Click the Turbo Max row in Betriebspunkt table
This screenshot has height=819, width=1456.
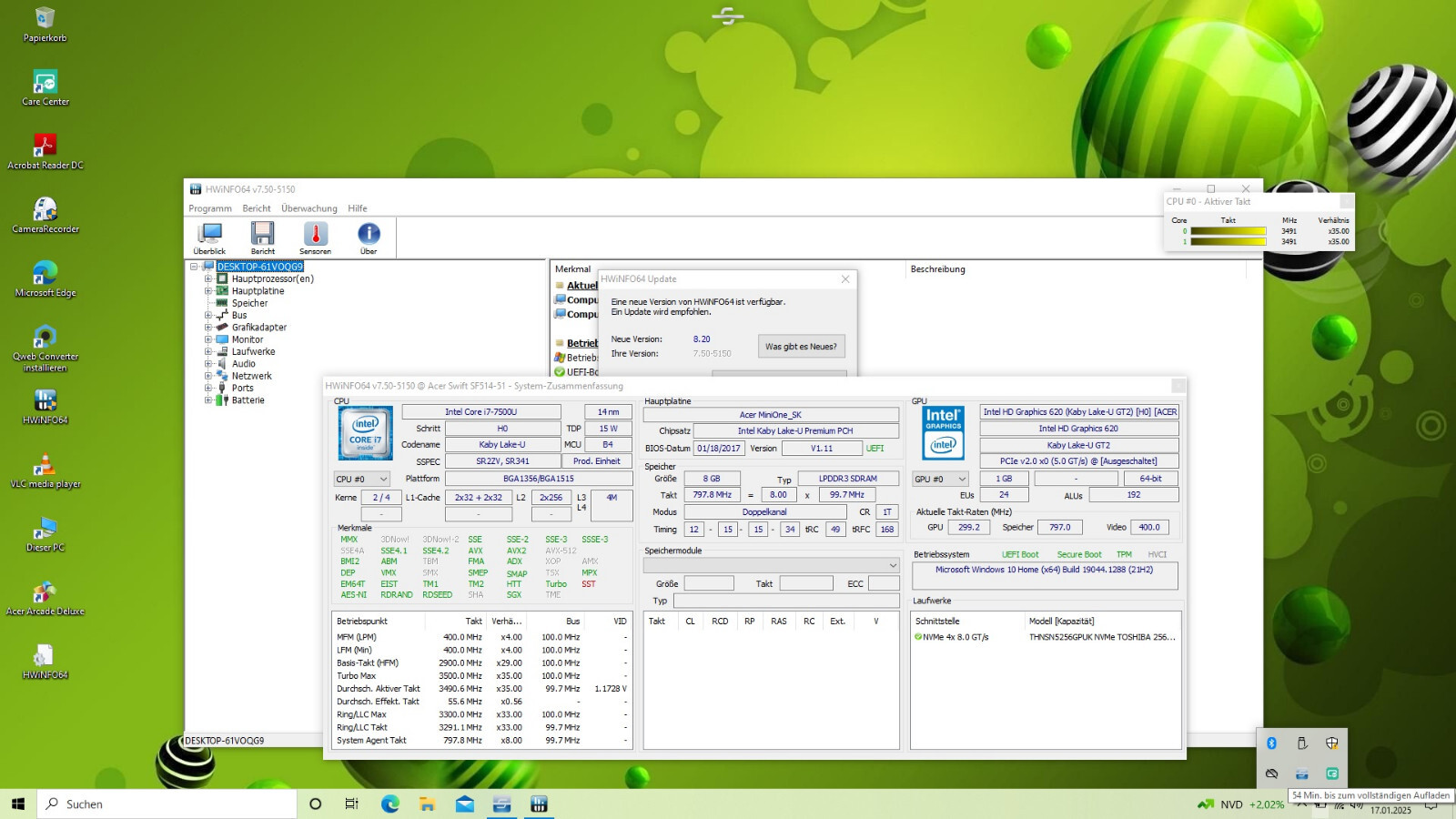pyautogui.click(x=481, y=676)
